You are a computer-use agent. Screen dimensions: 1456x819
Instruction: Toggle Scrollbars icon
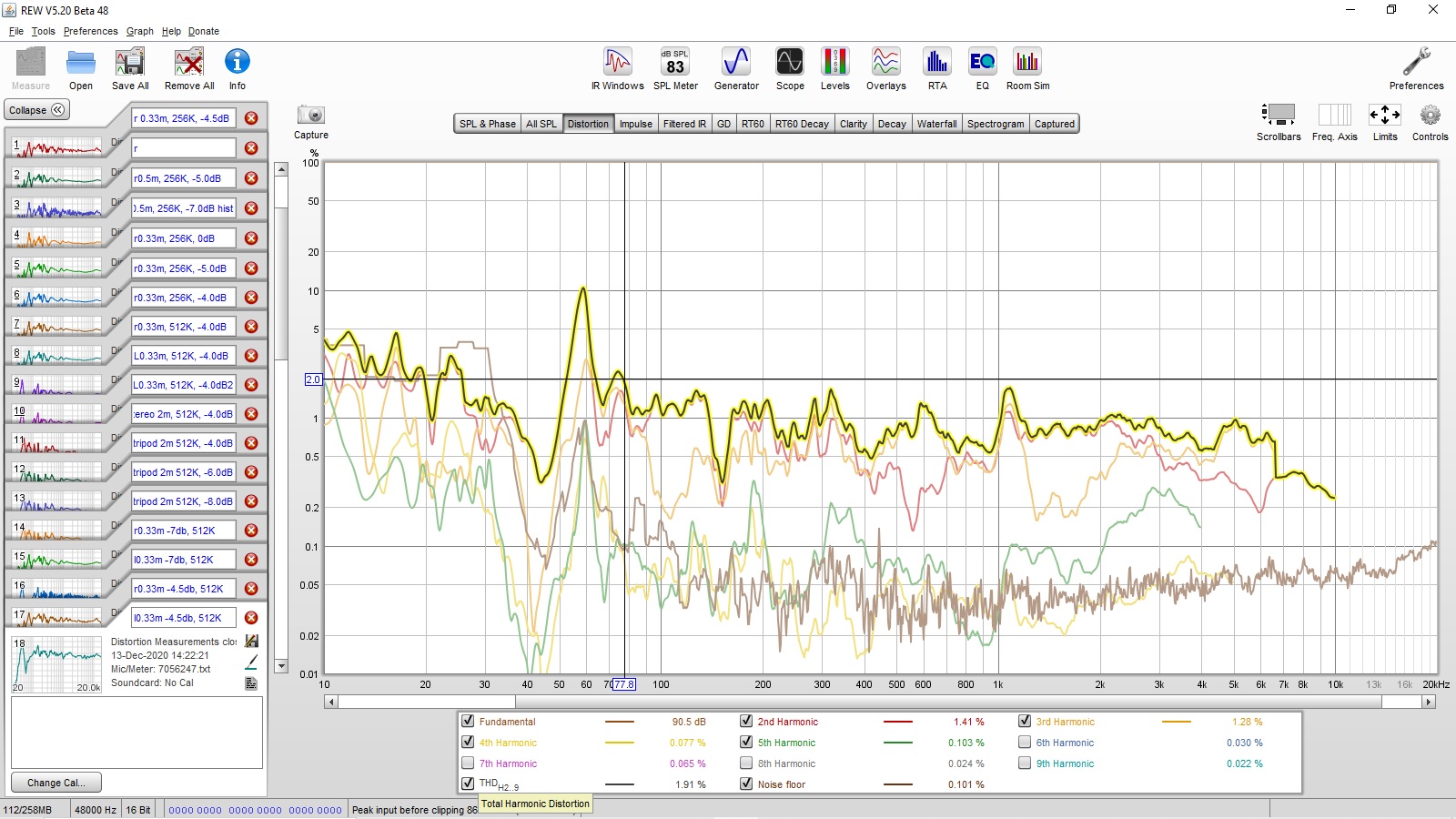pyautogui.click(x=1279, y=115)
